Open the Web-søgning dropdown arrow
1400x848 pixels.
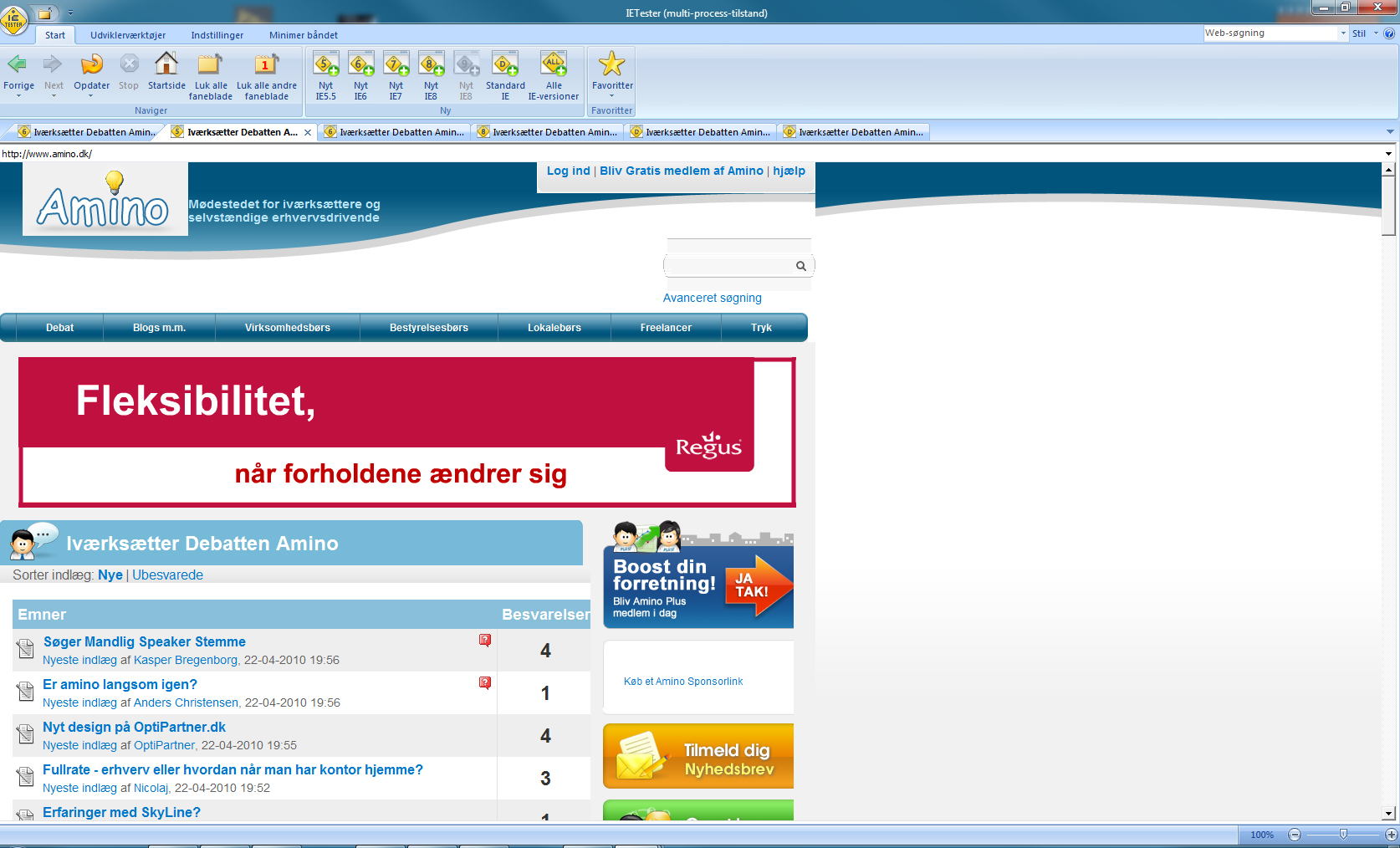[1343, 33]
